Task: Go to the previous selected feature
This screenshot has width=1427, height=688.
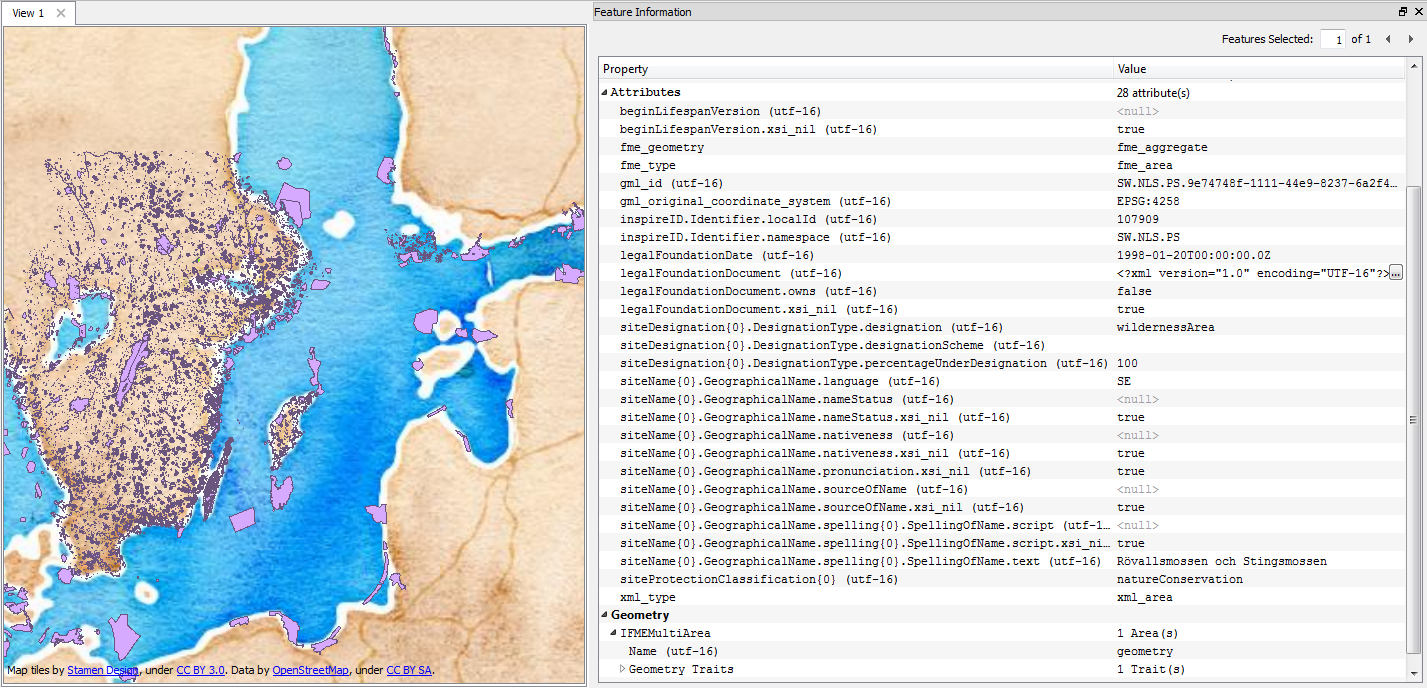Action: click(x=1388, y=39)
